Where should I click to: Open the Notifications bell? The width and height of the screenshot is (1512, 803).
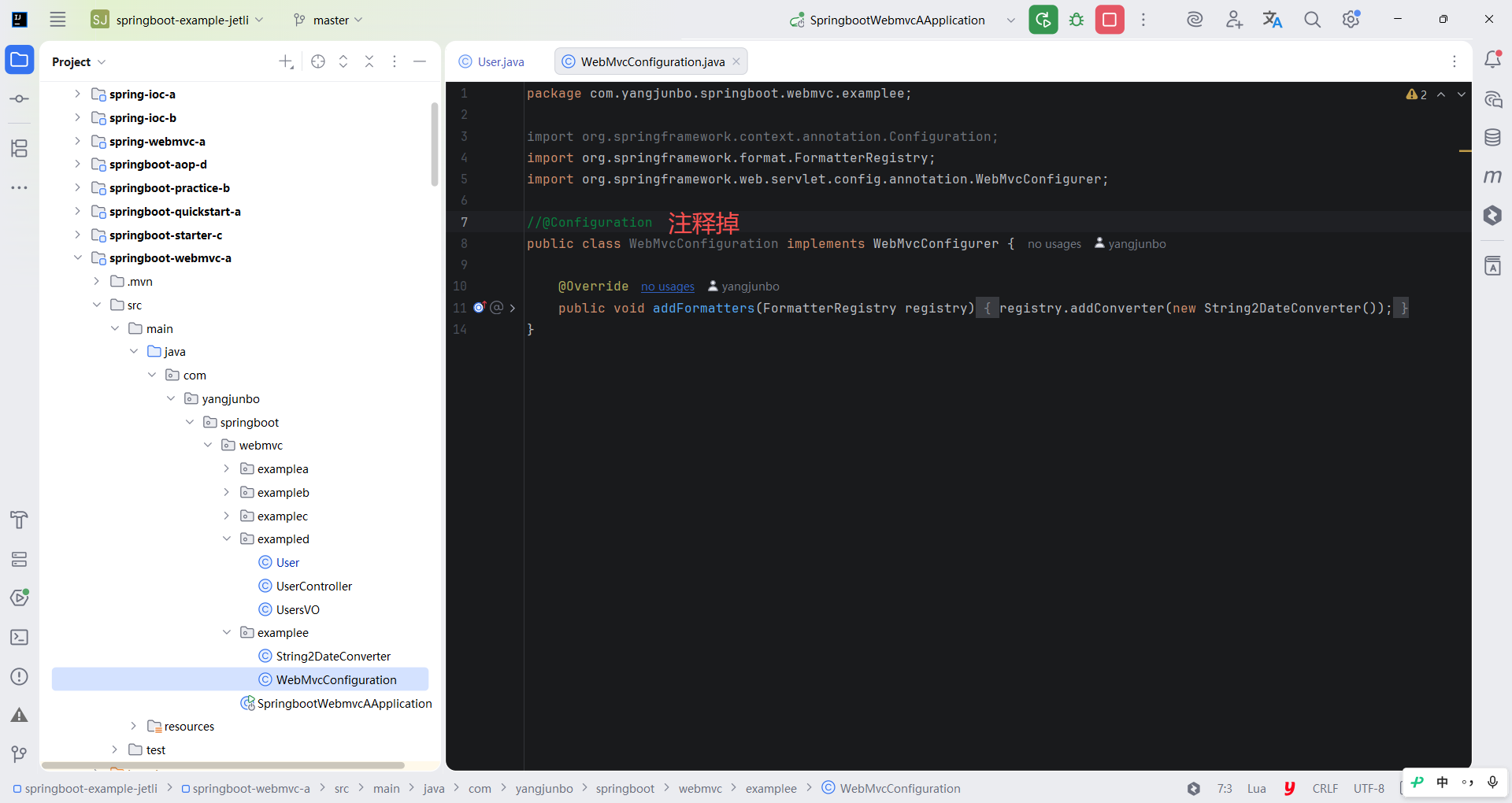coord(1492,60)
